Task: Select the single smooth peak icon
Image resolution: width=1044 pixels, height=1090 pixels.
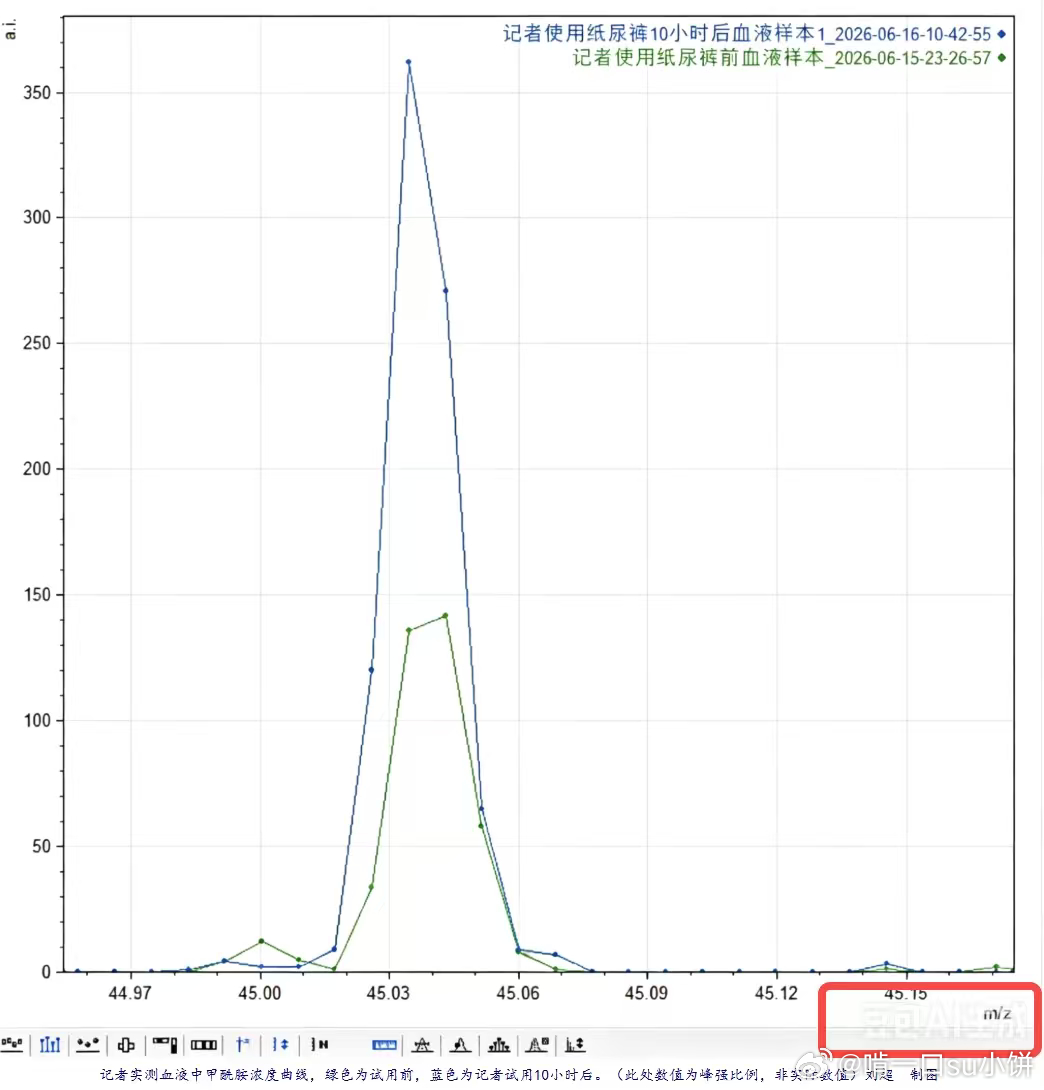Action: click(x=460, y=1044)
